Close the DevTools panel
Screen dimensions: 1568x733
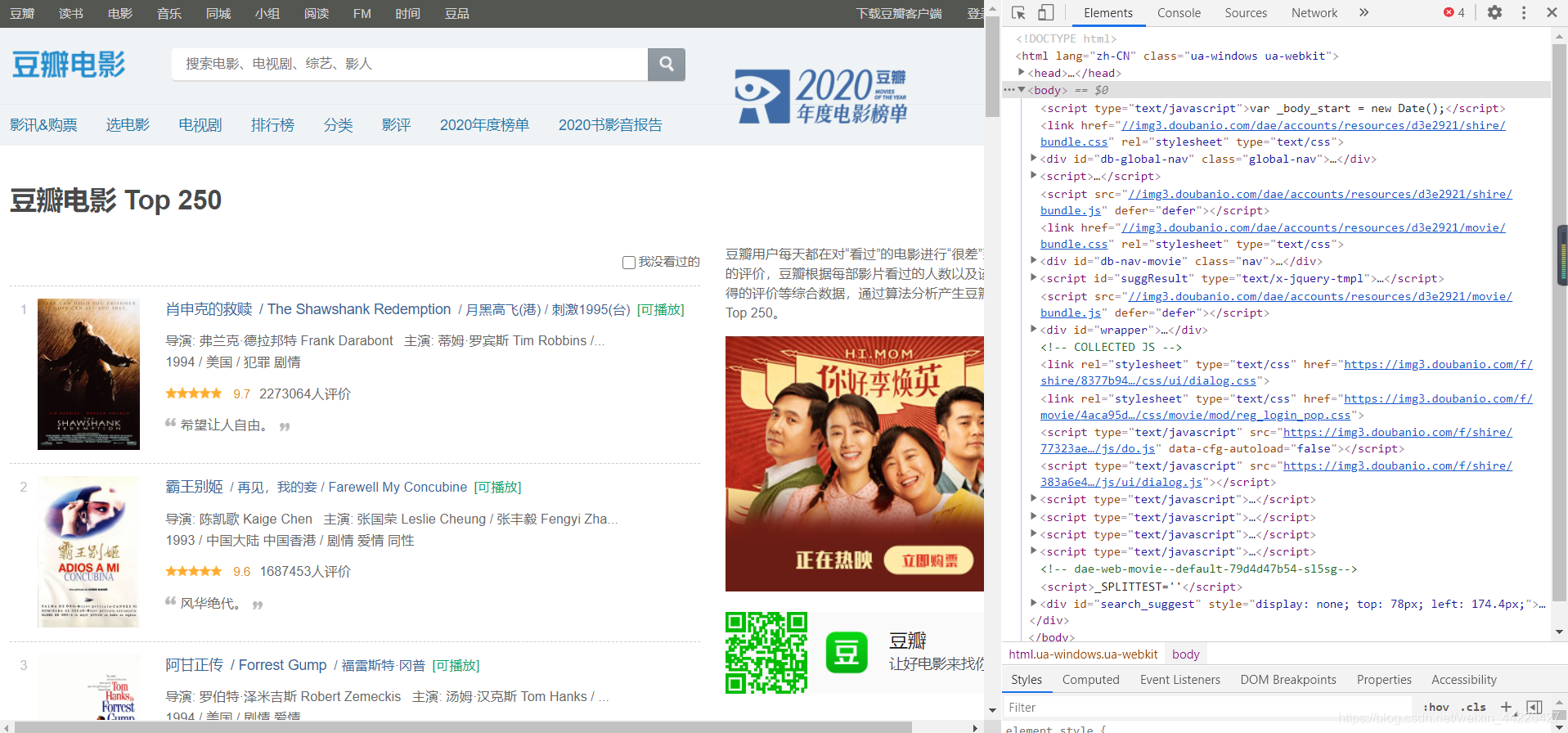coord(1552,12)
